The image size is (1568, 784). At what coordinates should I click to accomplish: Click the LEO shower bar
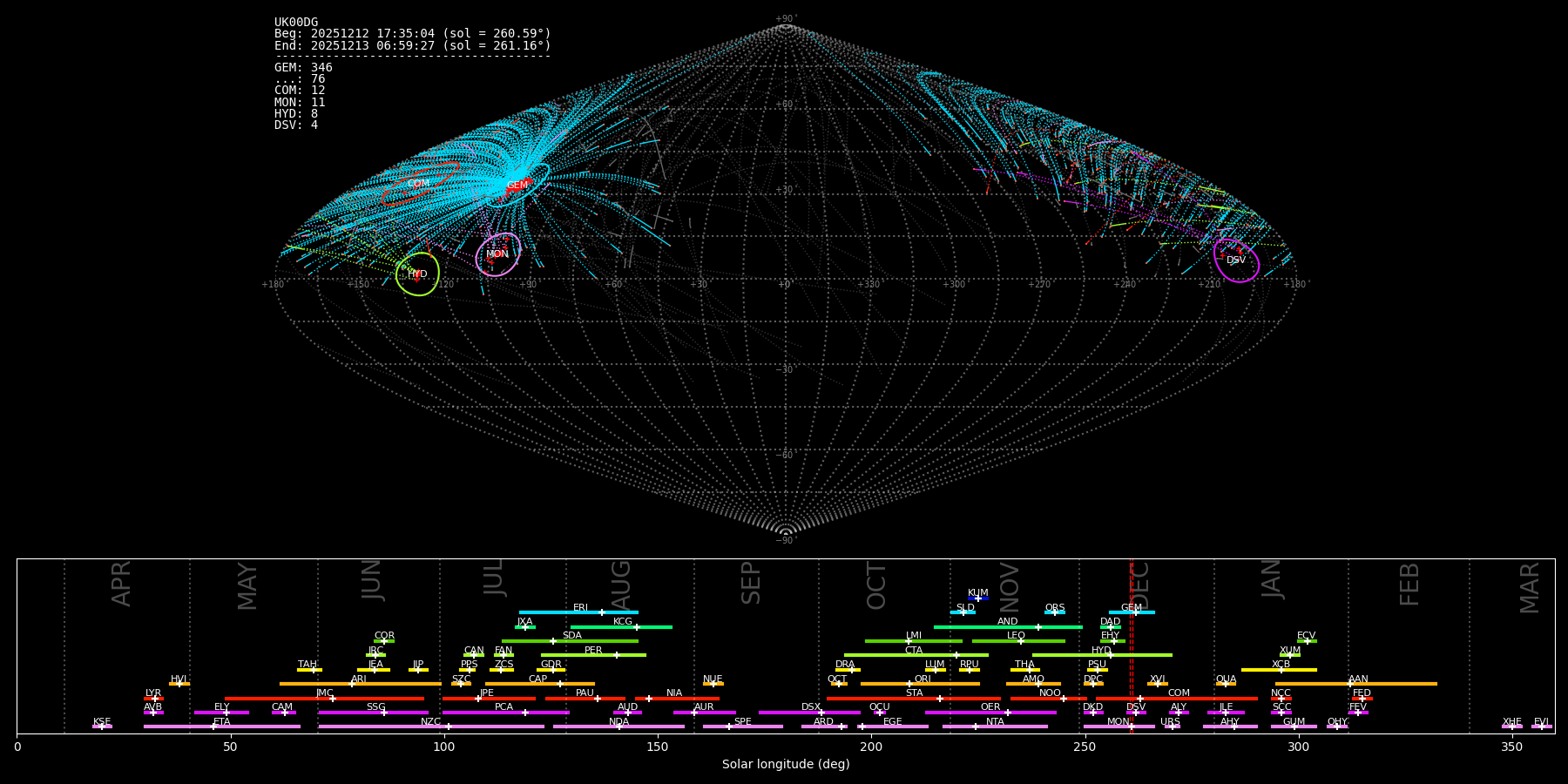coord(1018,641)
